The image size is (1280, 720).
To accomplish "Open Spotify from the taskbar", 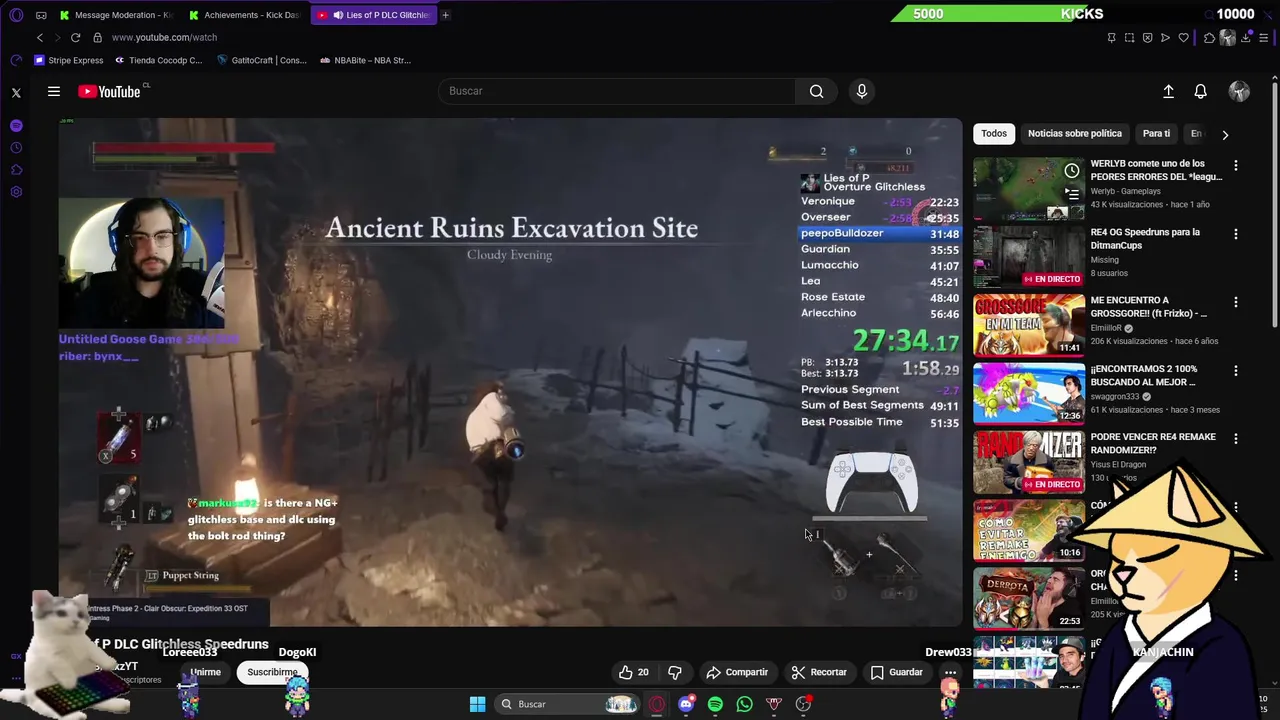I will 715,704.
